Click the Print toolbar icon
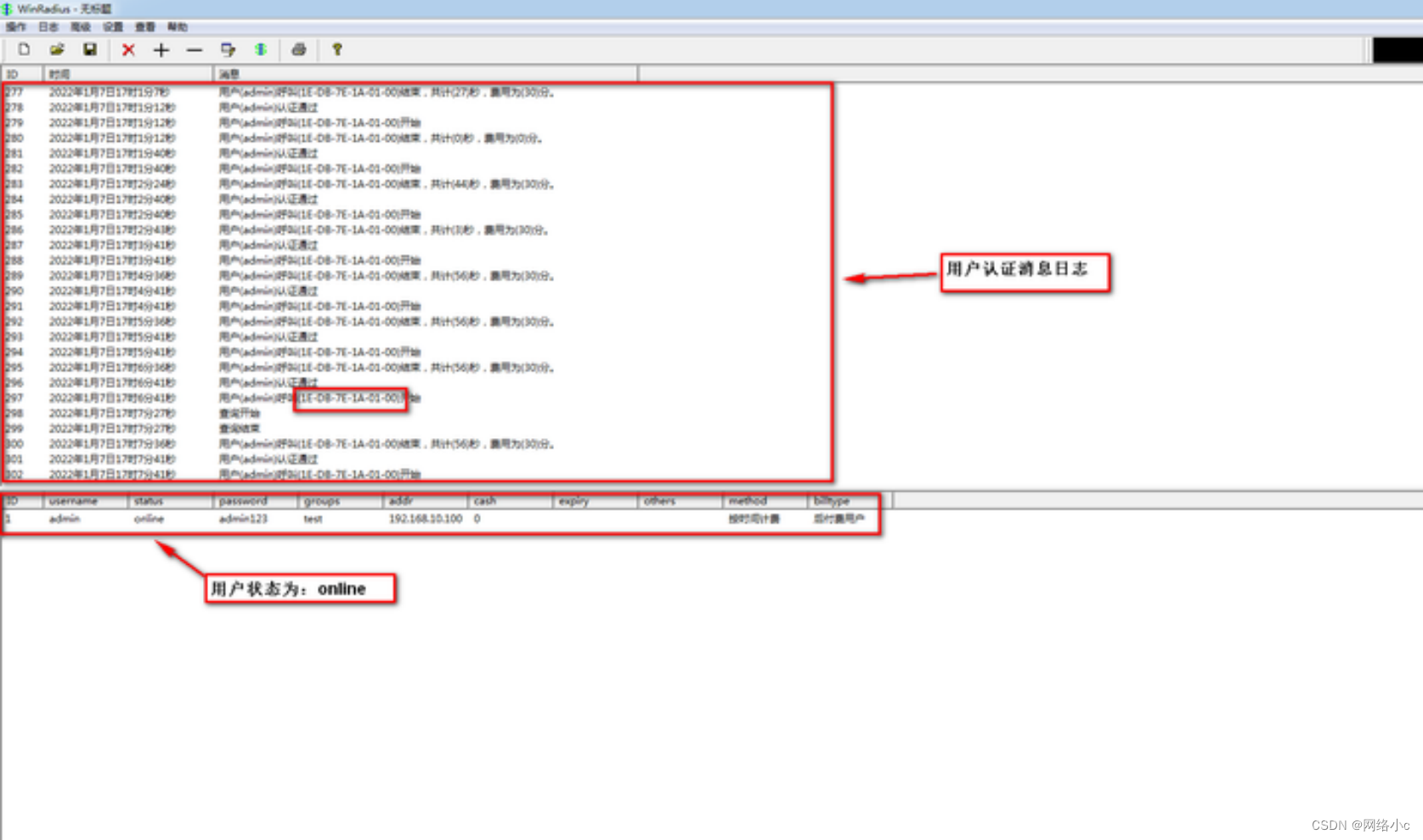This screenshot has height=840, width=1423. pyautogui.click(x=298, y=50)
